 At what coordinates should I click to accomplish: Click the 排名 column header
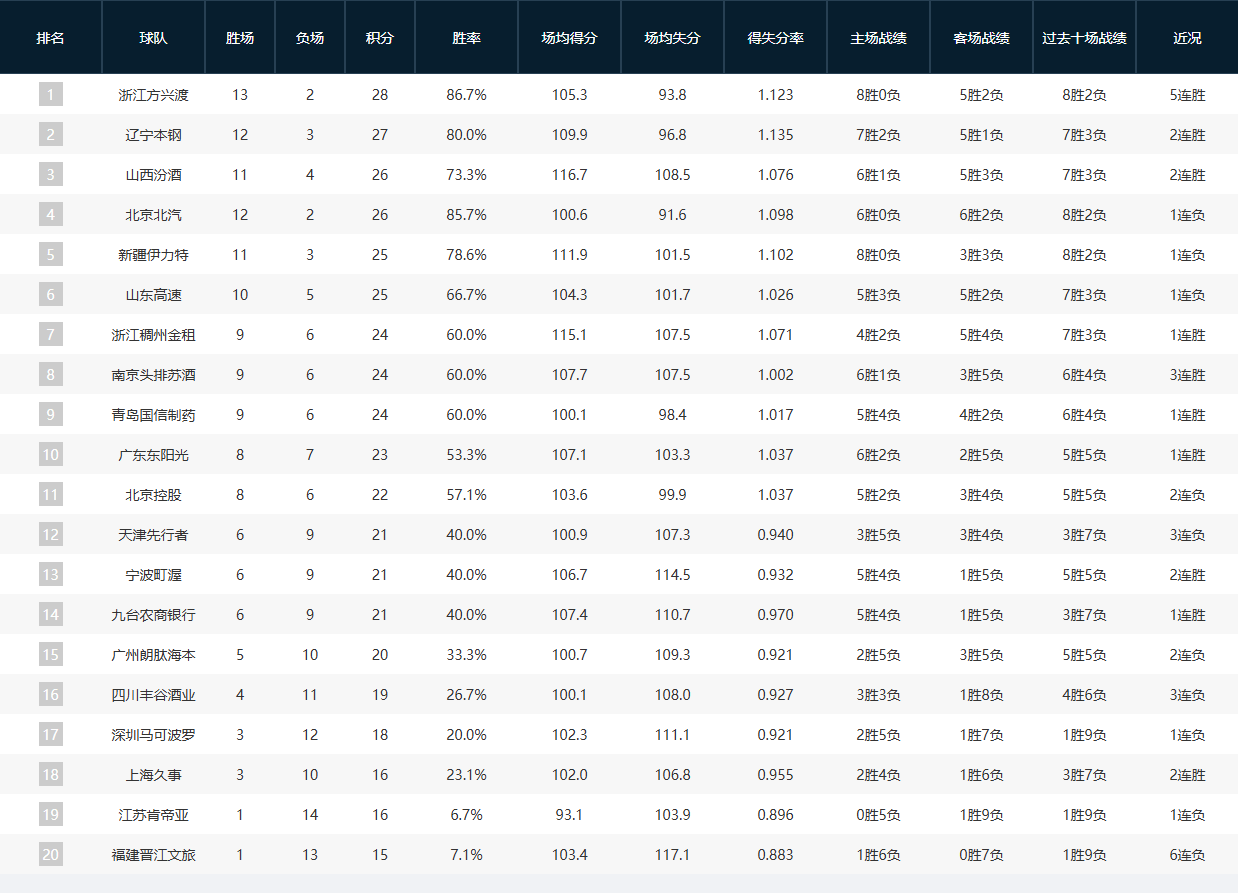(51, 38)
